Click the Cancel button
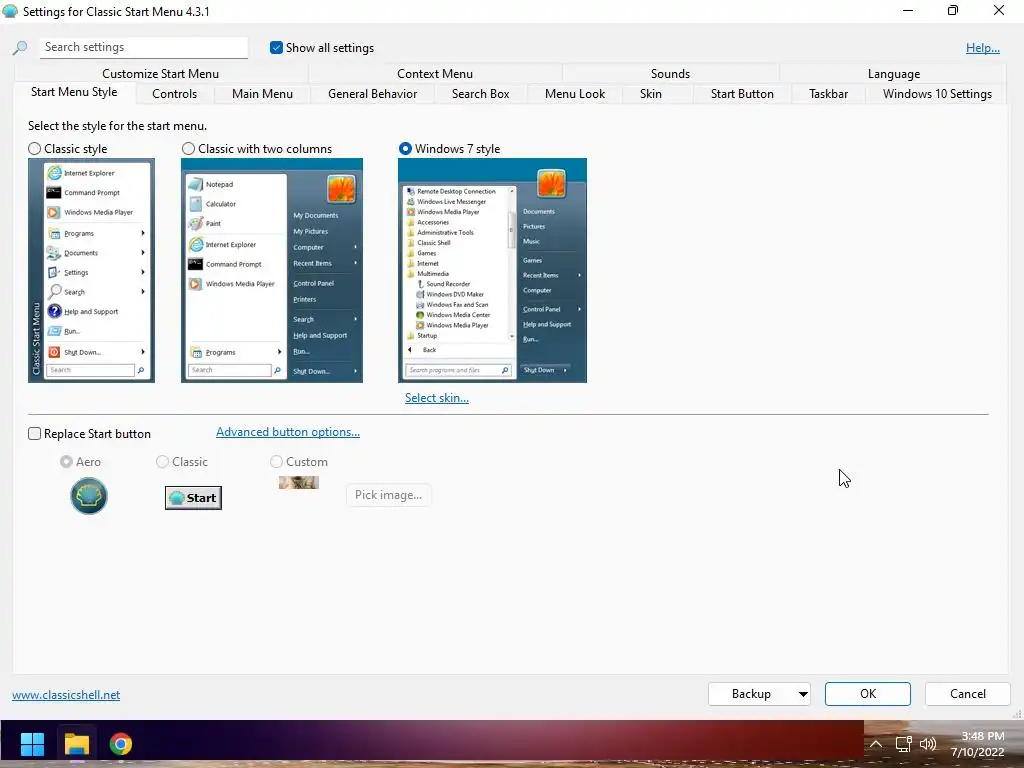The image size is (1024, 768). (968, 694)
